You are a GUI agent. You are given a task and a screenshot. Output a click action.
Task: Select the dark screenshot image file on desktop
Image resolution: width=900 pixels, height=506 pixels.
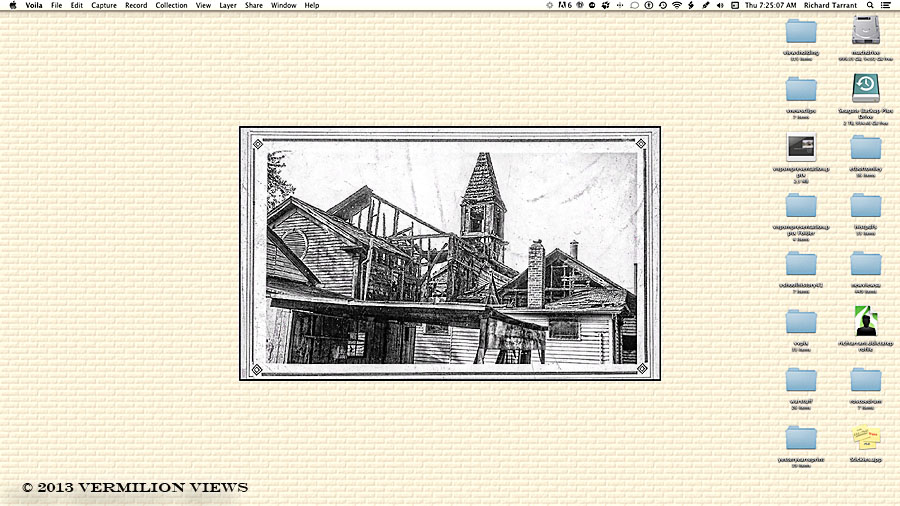click(801, 147)
